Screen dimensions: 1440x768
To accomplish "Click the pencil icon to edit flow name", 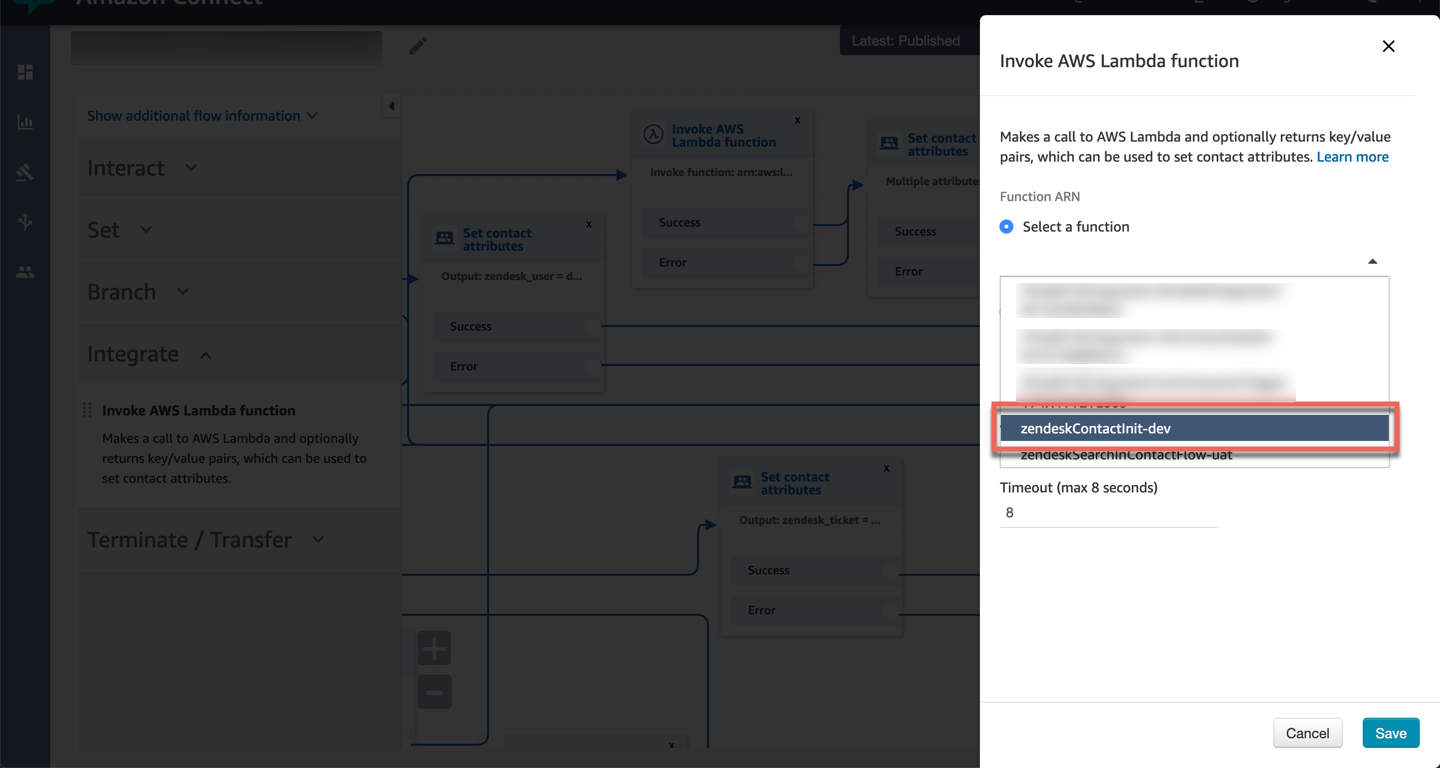I will coord(418,46).
